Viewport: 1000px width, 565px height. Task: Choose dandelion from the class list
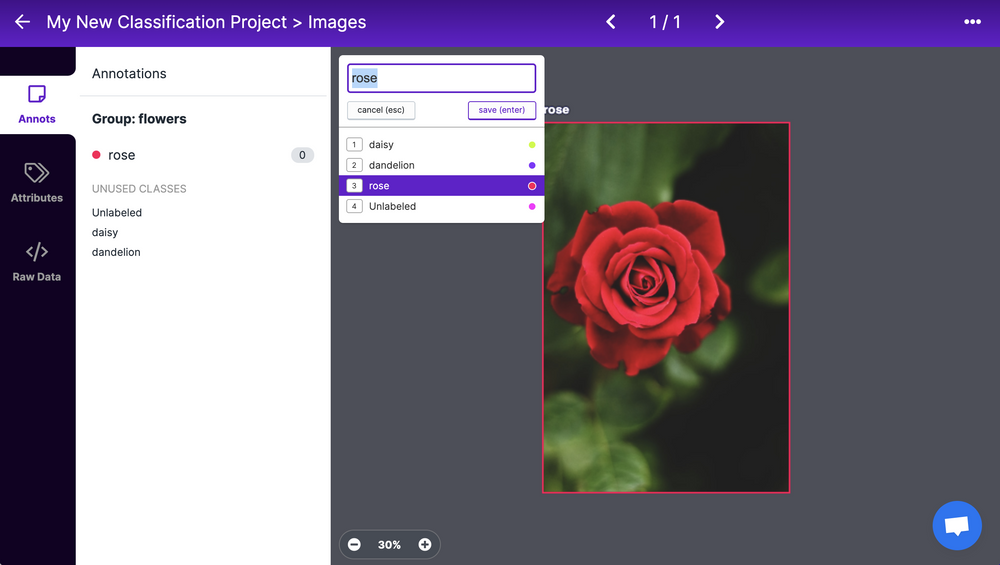tap(441, 165)
